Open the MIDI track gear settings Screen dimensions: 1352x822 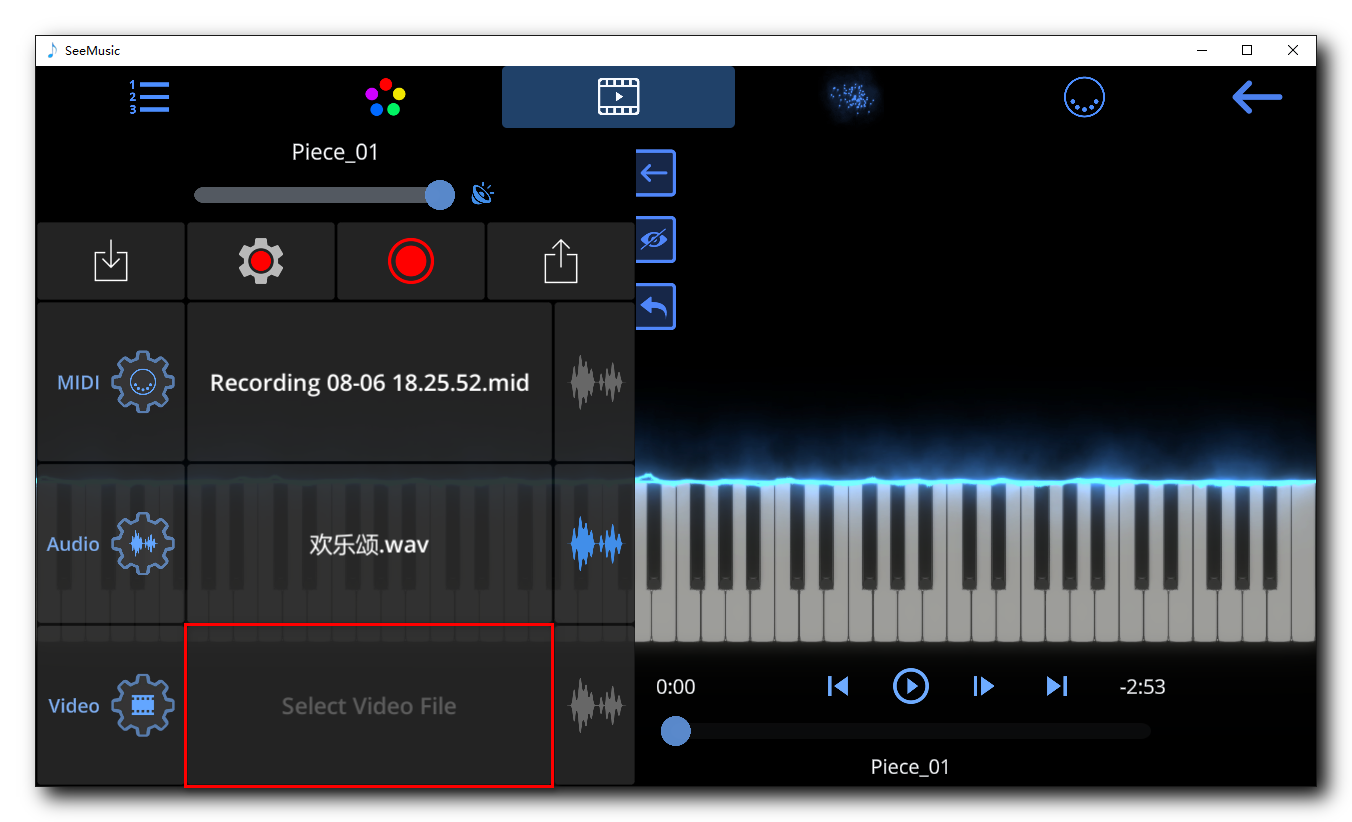[x=143, y=381]
